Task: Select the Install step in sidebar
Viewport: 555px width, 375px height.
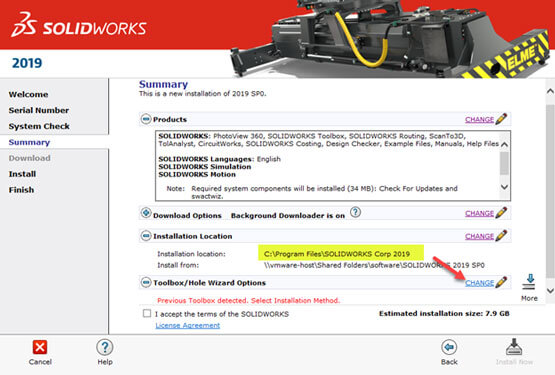Action: coord(22,174)
